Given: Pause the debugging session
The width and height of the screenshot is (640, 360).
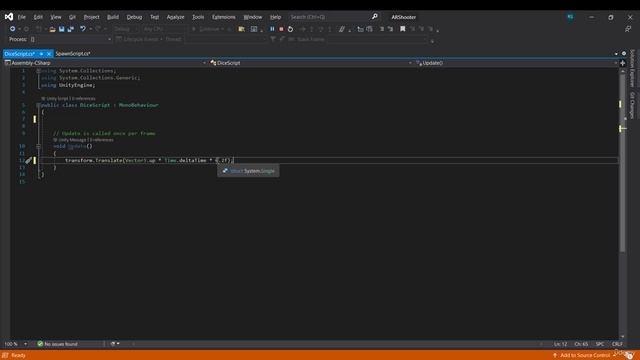Looking at the screenshot, I should (x=272, y=29).
